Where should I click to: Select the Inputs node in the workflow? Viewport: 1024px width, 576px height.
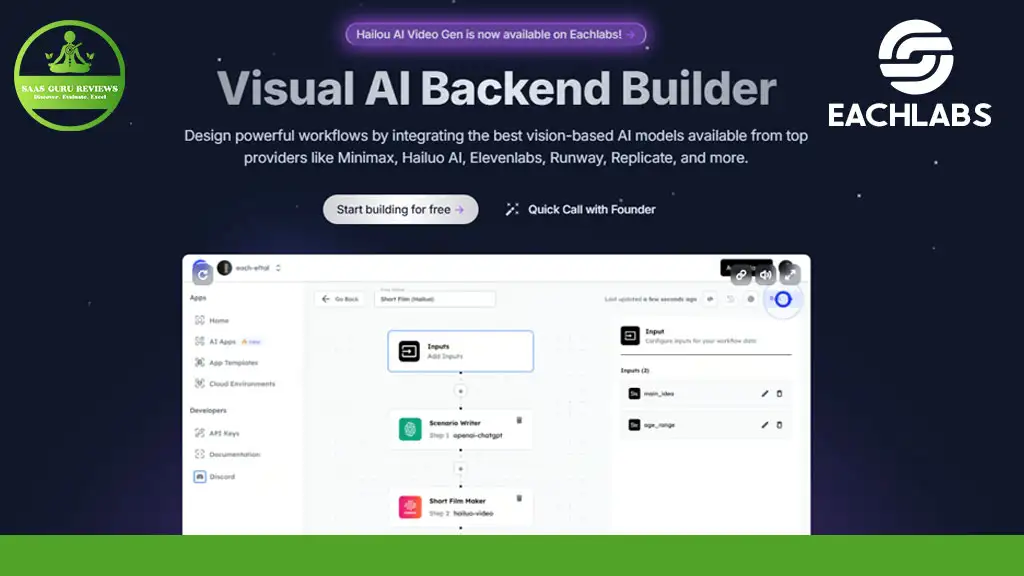click(460, 351)
